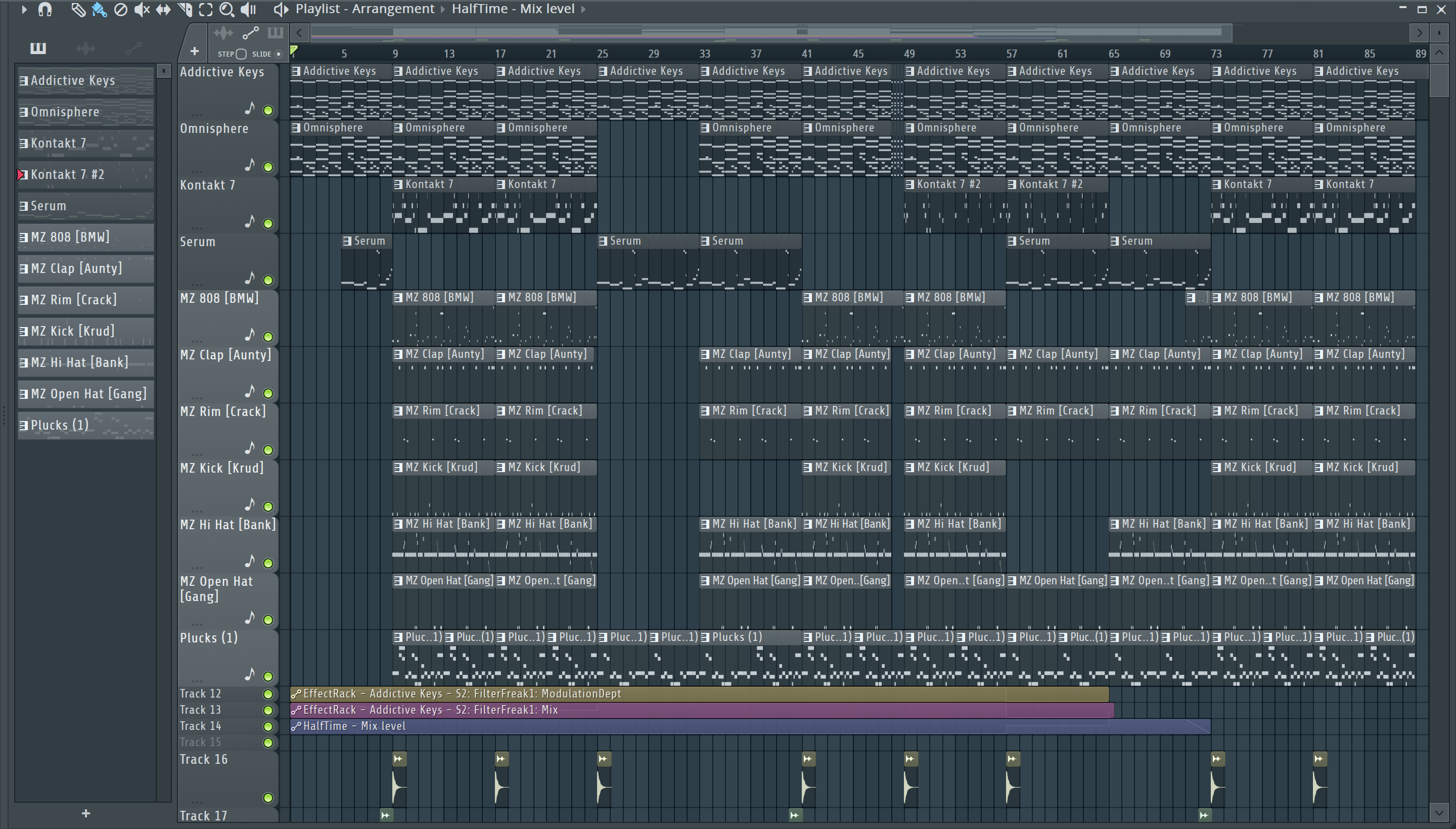Click the green playhead start marker

click(x=294, y=51)
